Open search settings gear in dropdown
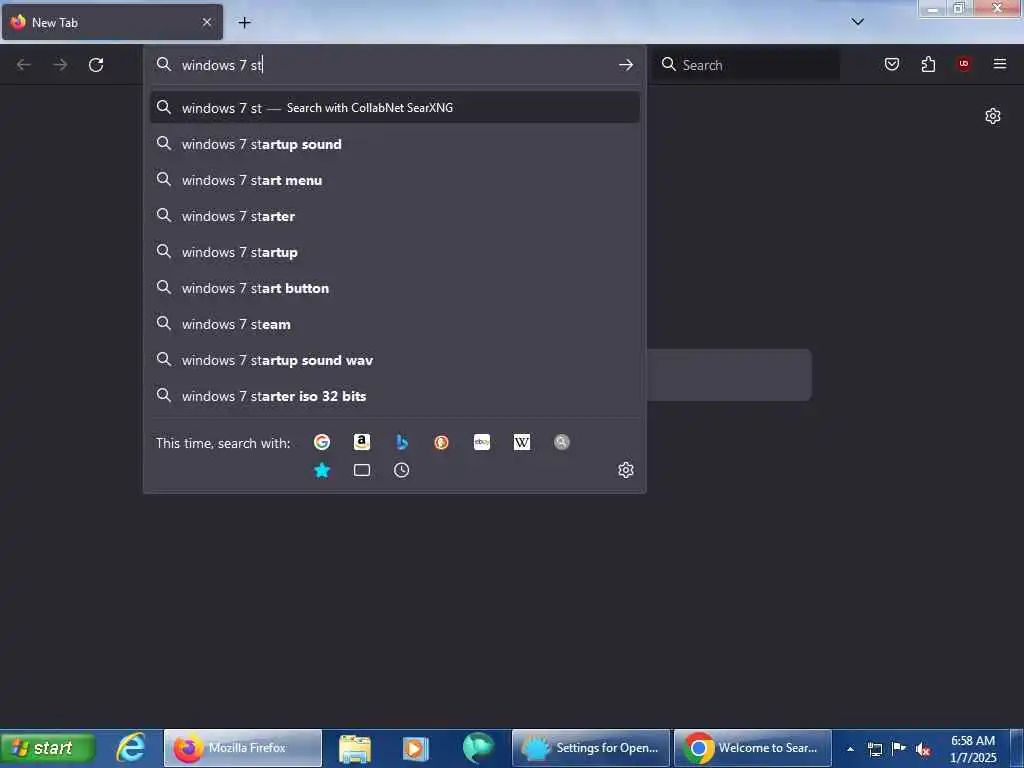This screenshot has width=1024, height=768. pyautogui.click(x=626, y=470)
